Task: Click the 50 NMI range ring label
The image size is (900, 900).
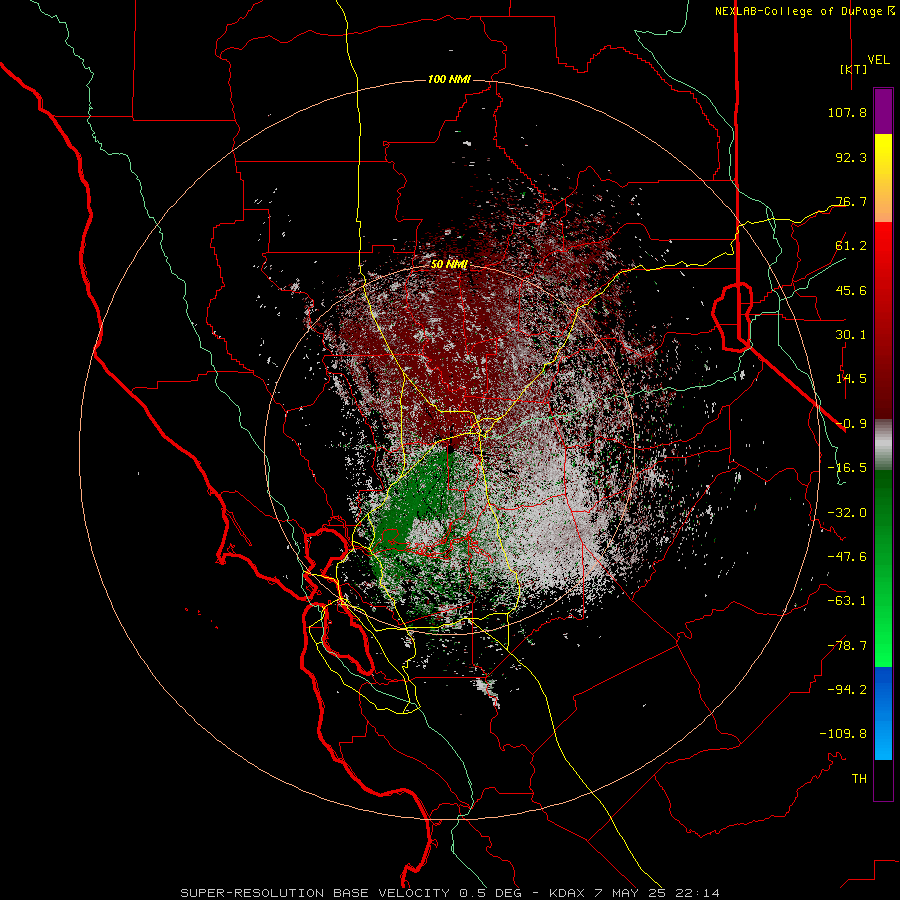Action: pyautogui.click(x=449, y=264)
